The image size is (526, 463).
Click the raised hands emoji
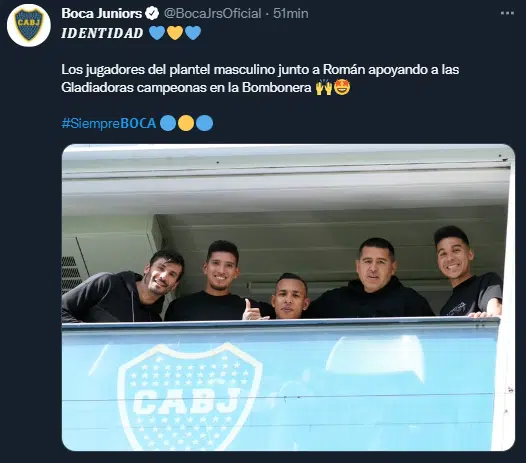[324, 88]
